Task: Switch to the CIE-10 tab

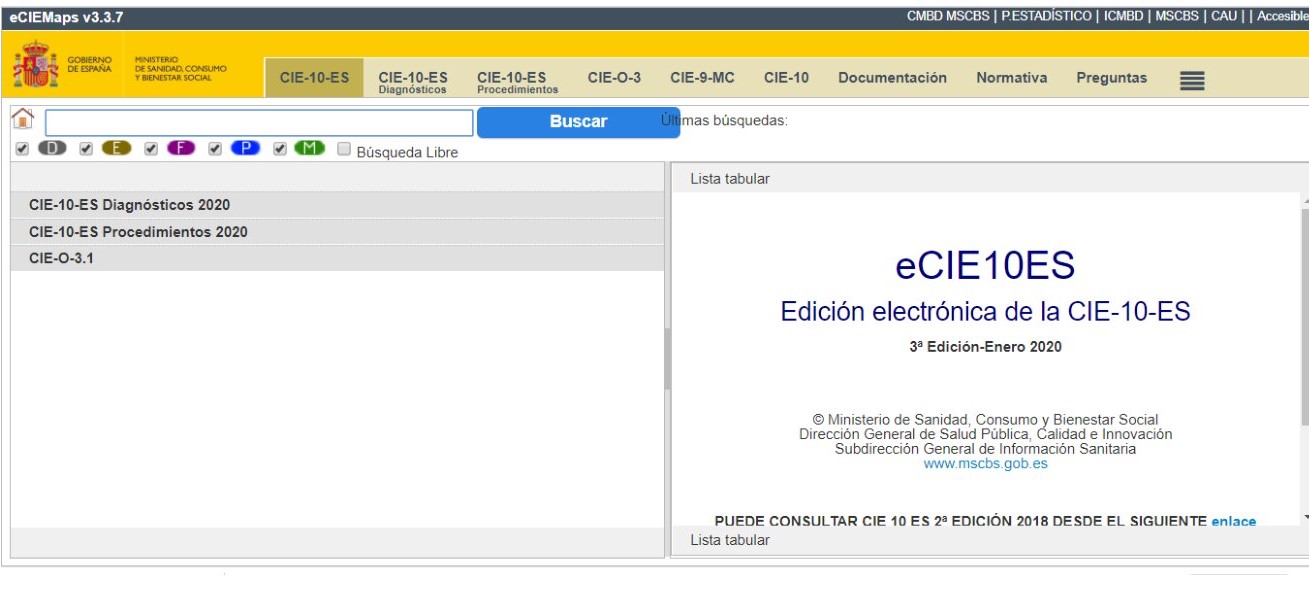Action: 786,78
